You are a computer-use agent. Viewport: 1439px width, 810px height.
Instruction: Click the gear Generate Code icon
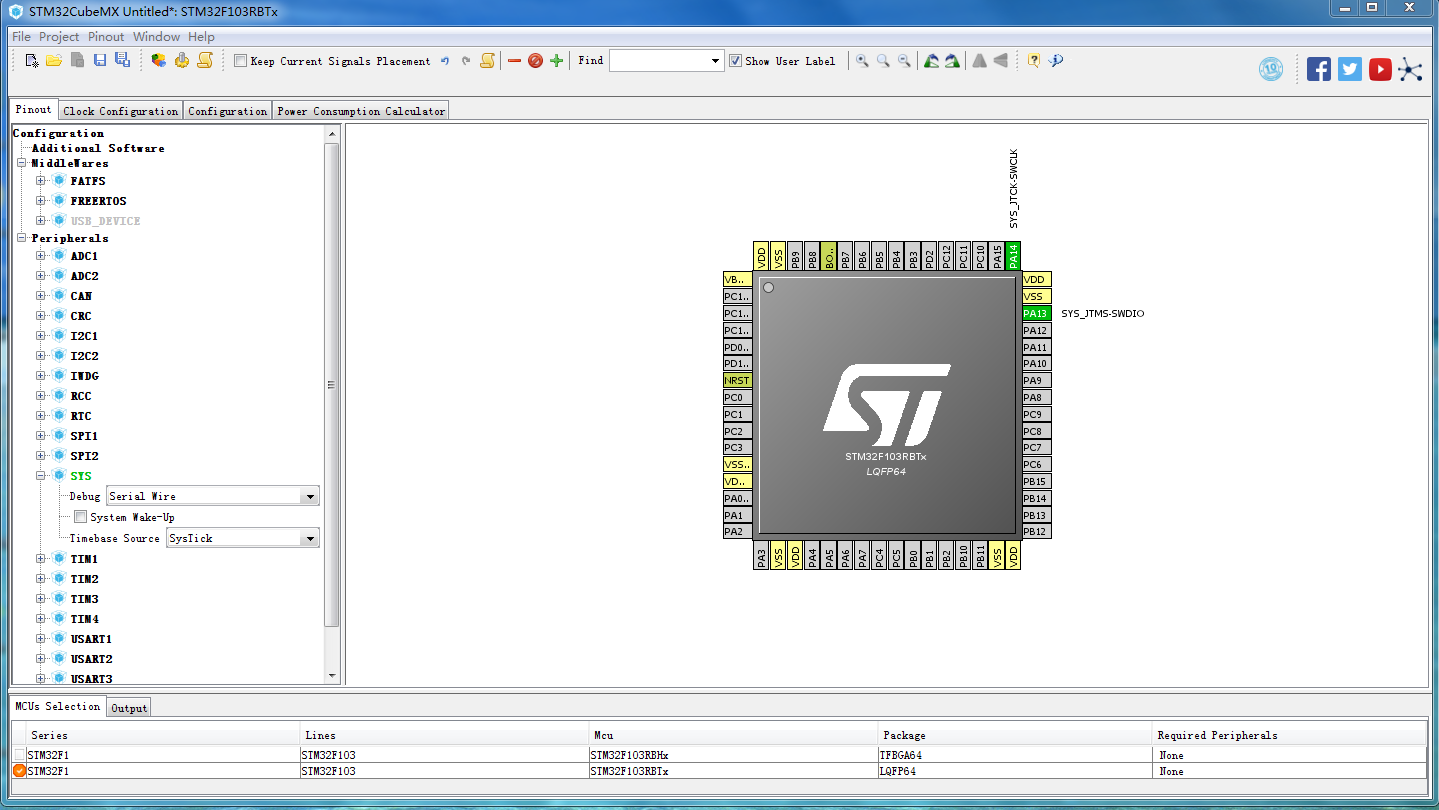(182, 61)
